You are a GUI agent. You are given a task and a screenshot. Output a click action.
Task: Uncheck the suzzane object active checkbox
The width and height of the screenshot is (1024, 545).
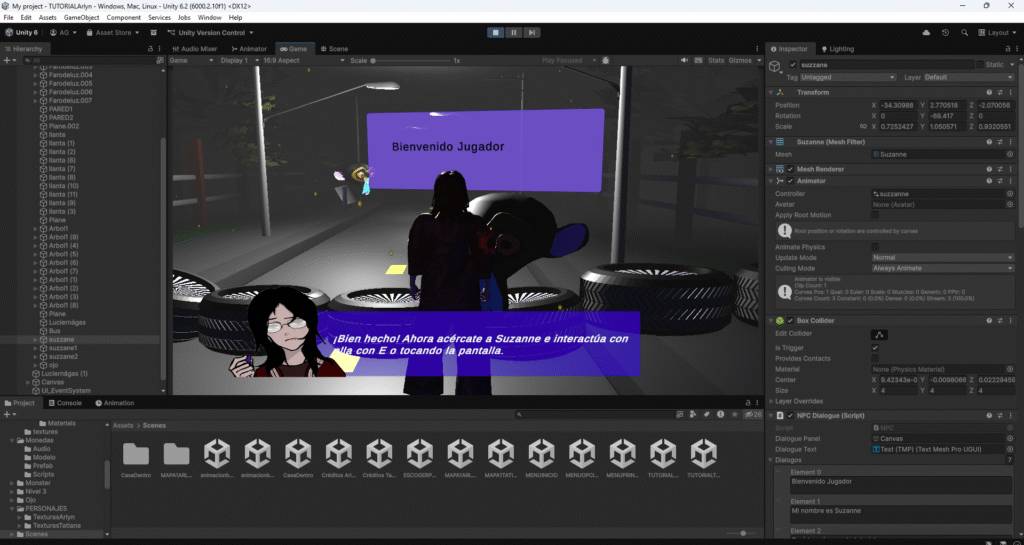click(x=792, y=65)
